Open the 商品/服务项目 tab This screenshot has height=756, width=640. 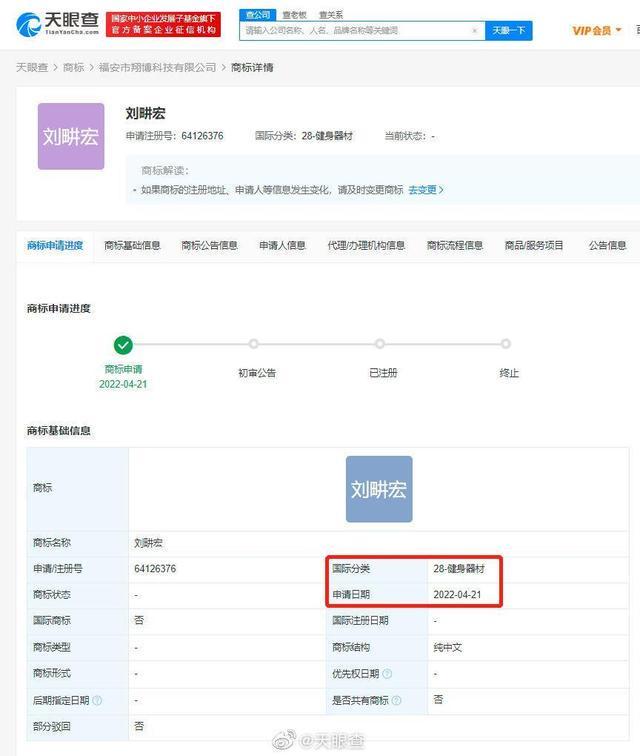(535, 245)
